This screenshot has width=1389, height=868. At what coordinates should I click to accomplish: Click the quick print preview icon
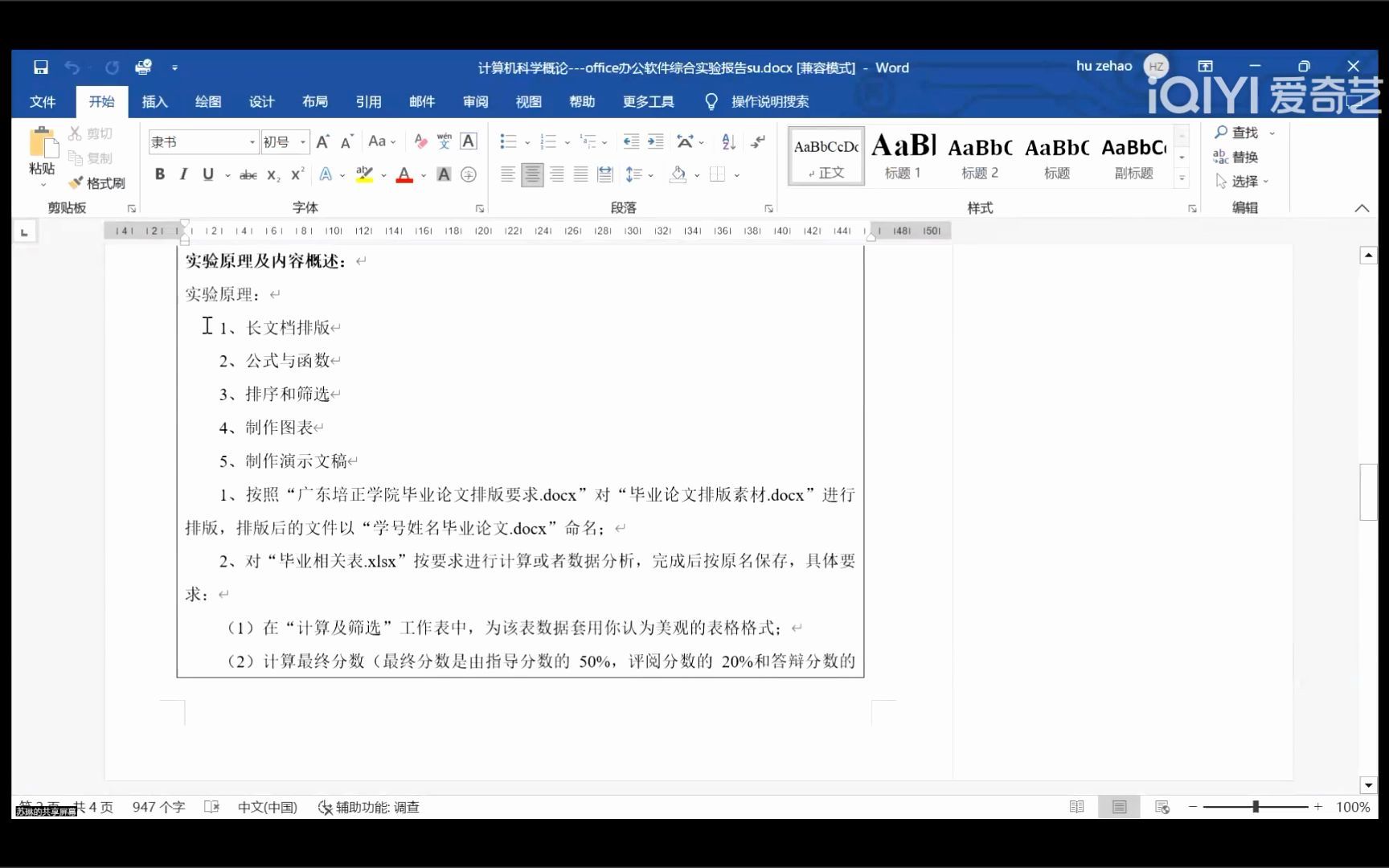(143, 68)
